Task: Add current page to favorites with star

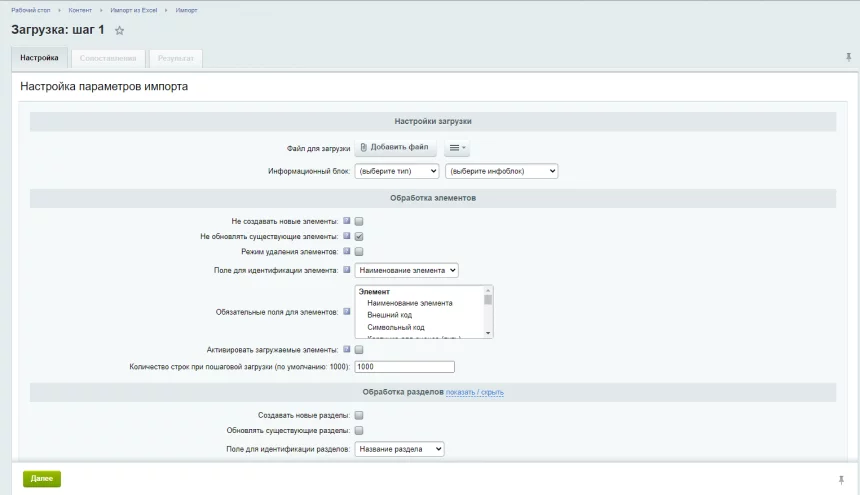Action: pyautogui.click(x=120, y=31)
